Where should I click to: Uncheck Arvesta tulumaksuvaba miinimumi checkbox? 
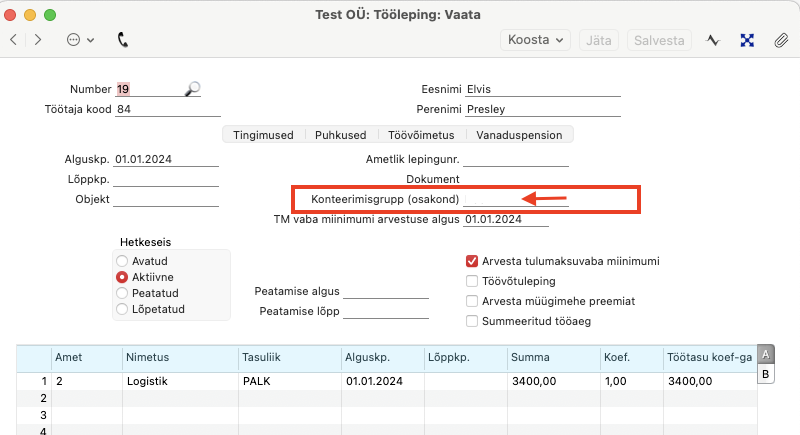tap(472, 261)
